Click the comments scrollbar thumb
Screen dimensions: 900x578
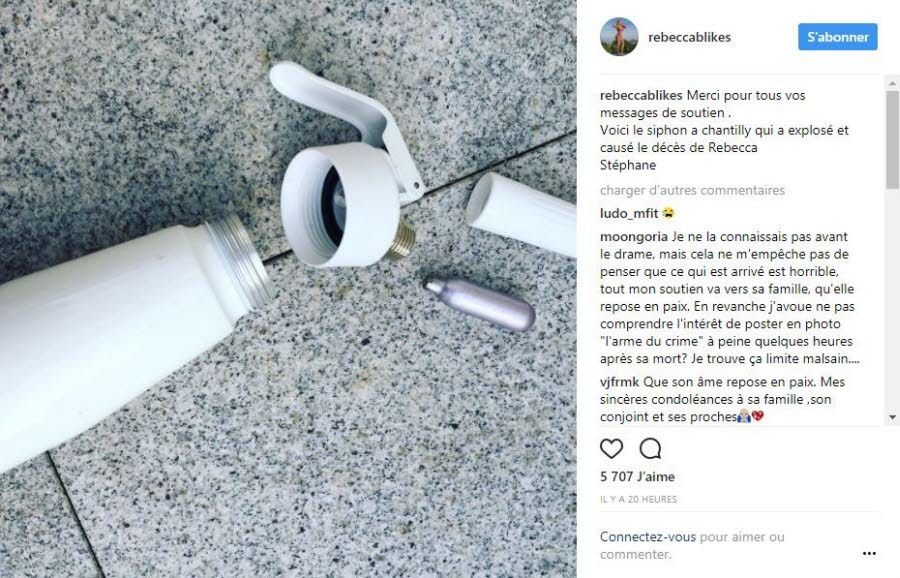[892, 139]
